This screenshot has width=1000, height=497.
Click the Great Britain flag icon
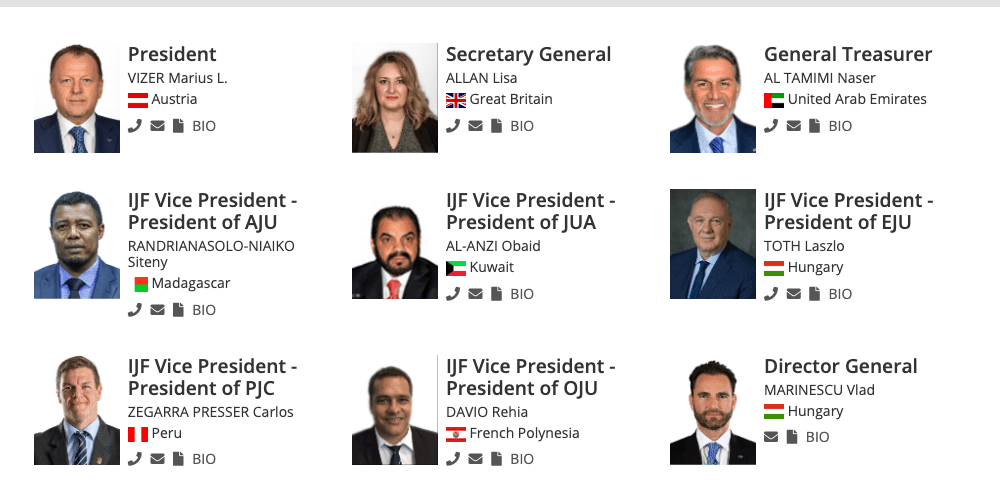click(x=456, y=100)
